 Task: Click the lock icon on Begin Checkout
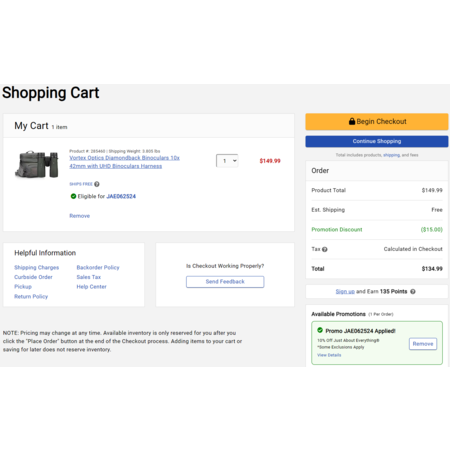(x=352, y=121)
